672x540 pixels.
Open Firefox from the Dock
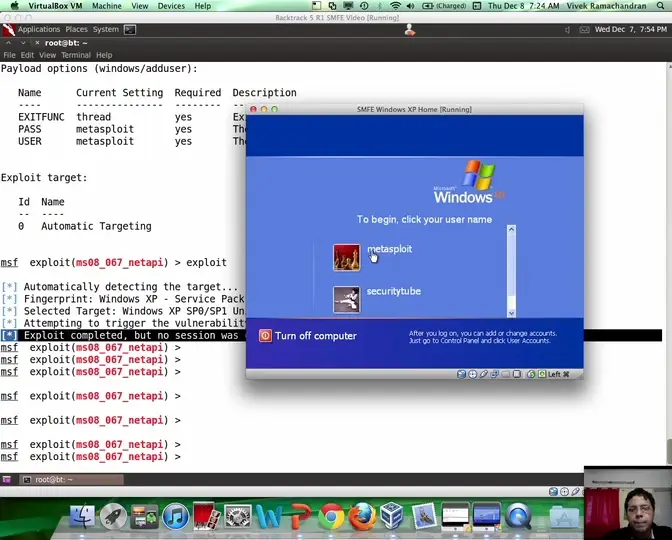point(362,516)
